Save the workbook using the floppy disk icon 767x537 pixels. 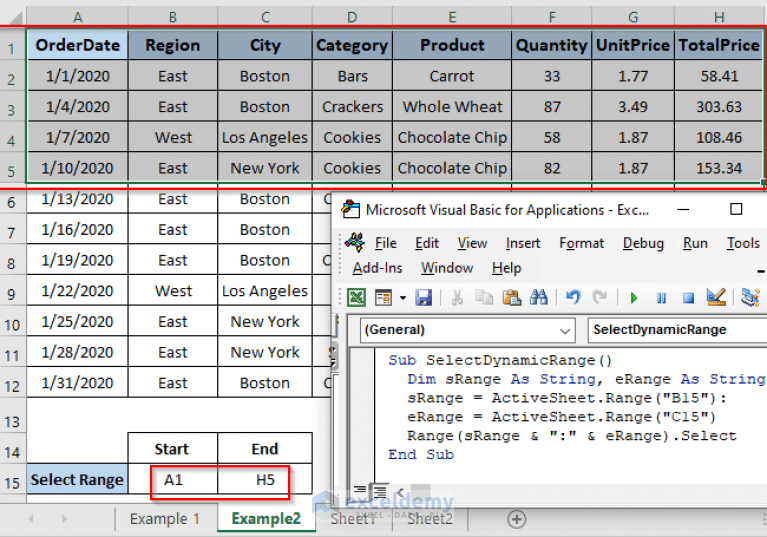tap(423, 297)
